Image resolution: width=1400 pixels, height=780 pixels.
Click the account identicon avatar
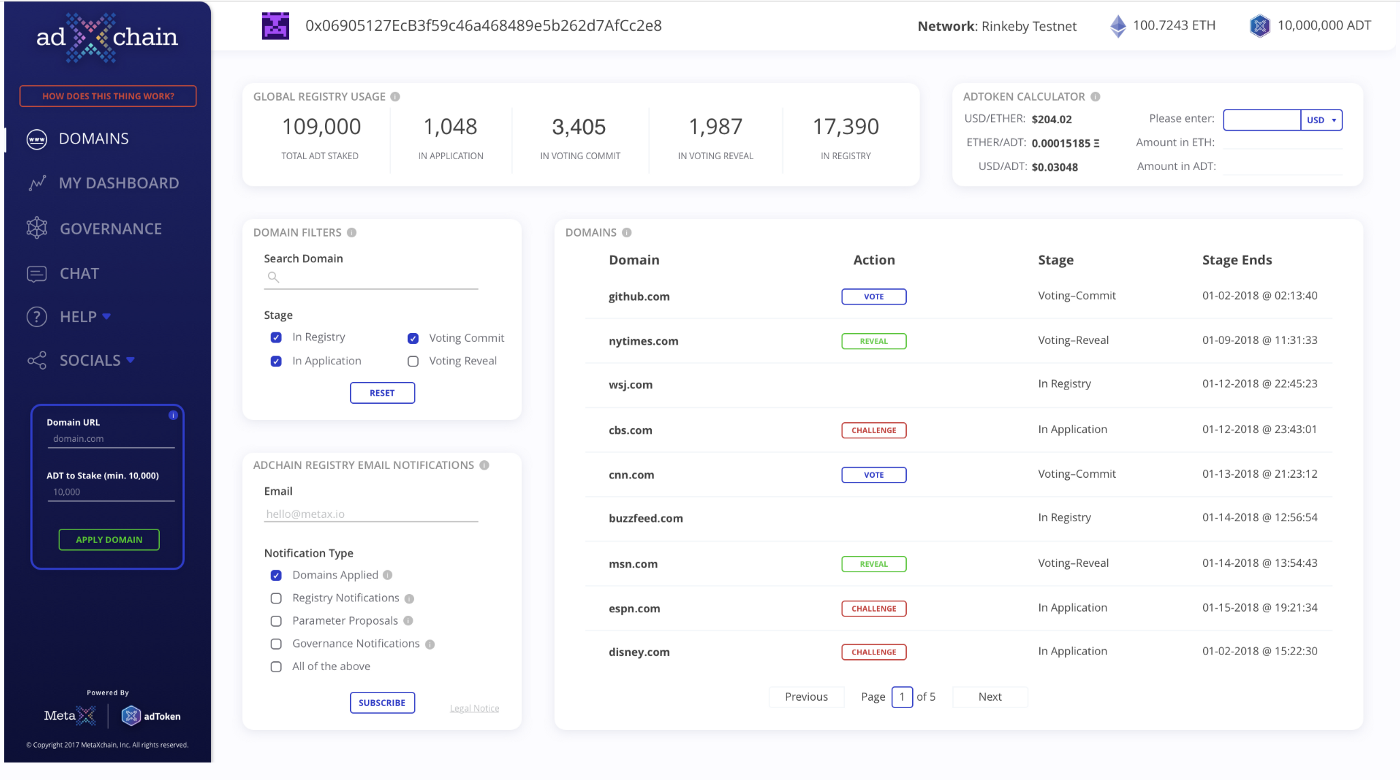(275, 26)
